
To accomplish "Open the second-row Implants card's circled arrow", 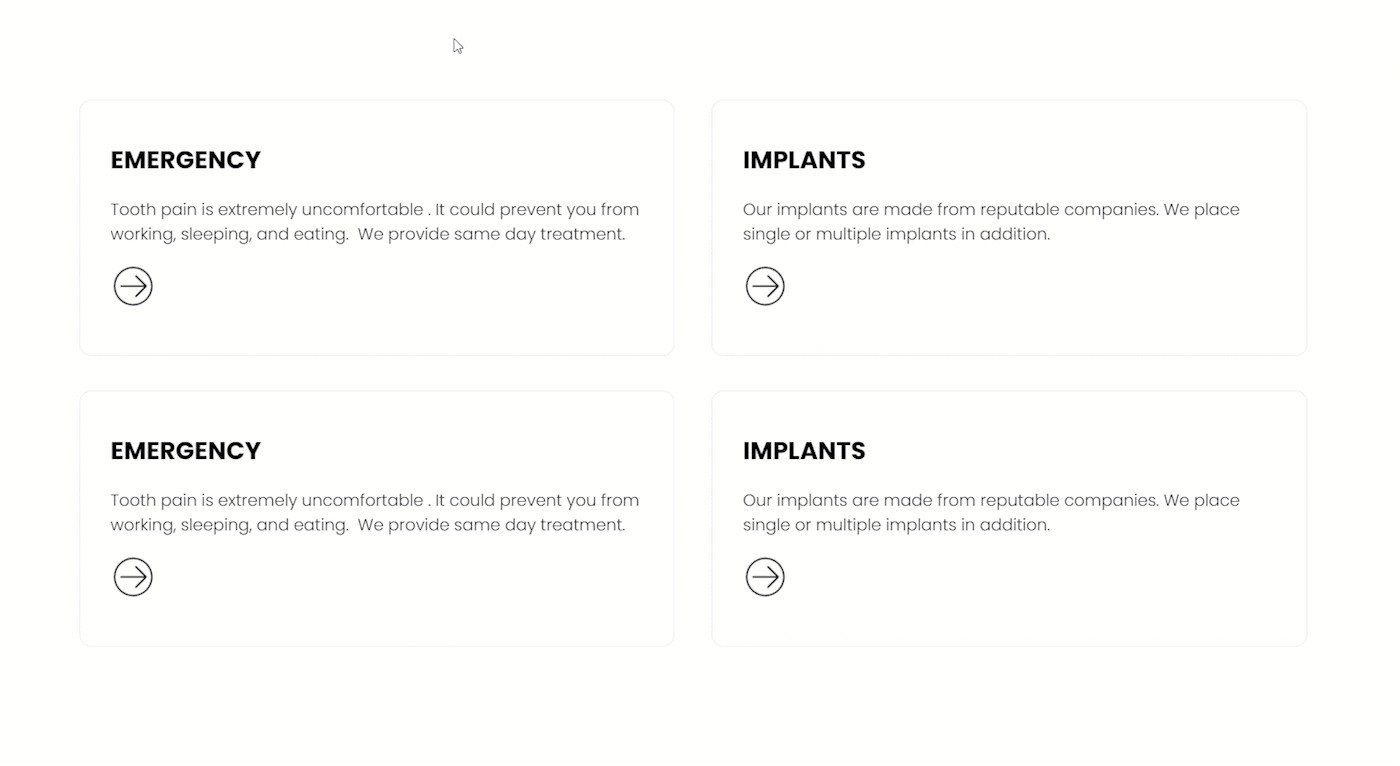I will point(765,577).
